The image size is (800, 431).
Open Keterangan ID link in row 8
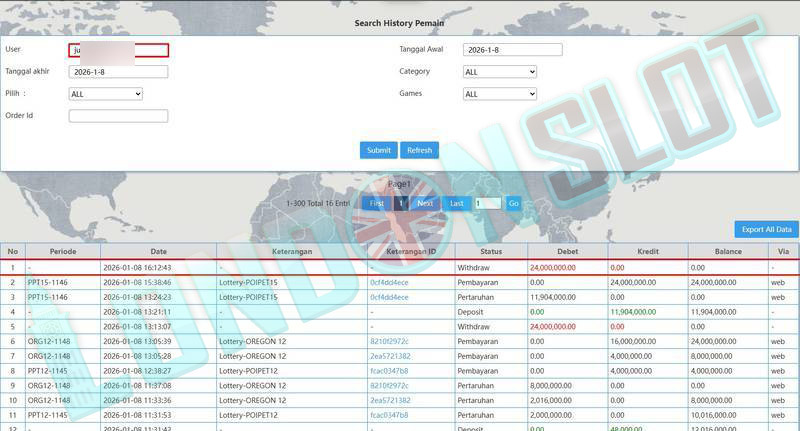click(x=389, y=370)
